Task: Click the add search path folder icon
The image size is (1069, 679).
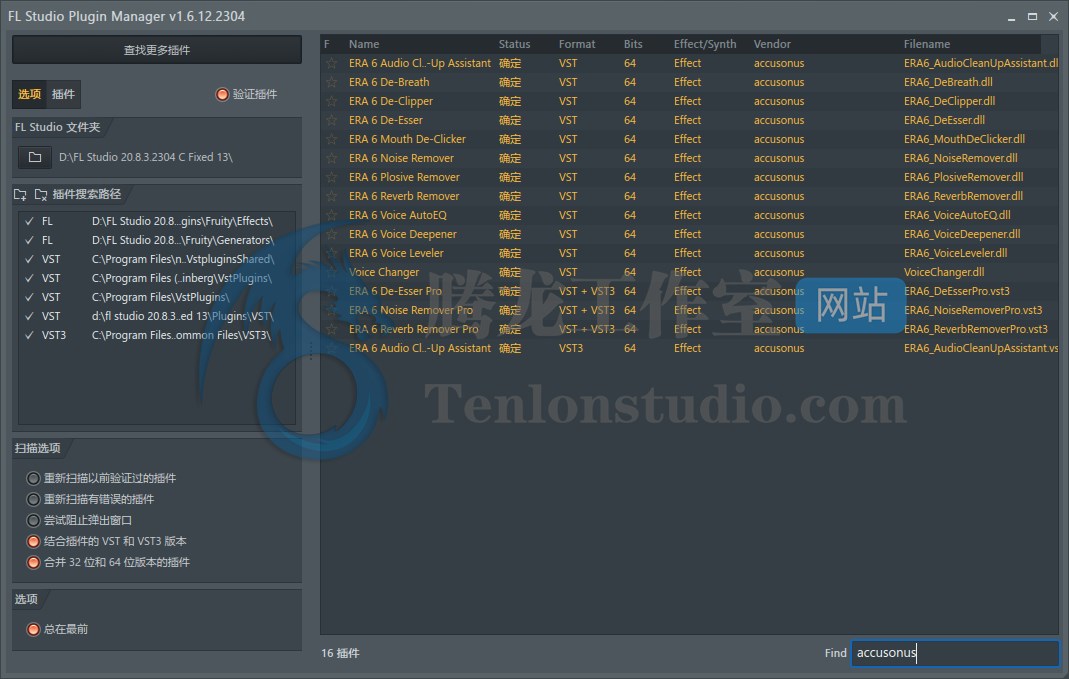Action: (x=20, y=195)
